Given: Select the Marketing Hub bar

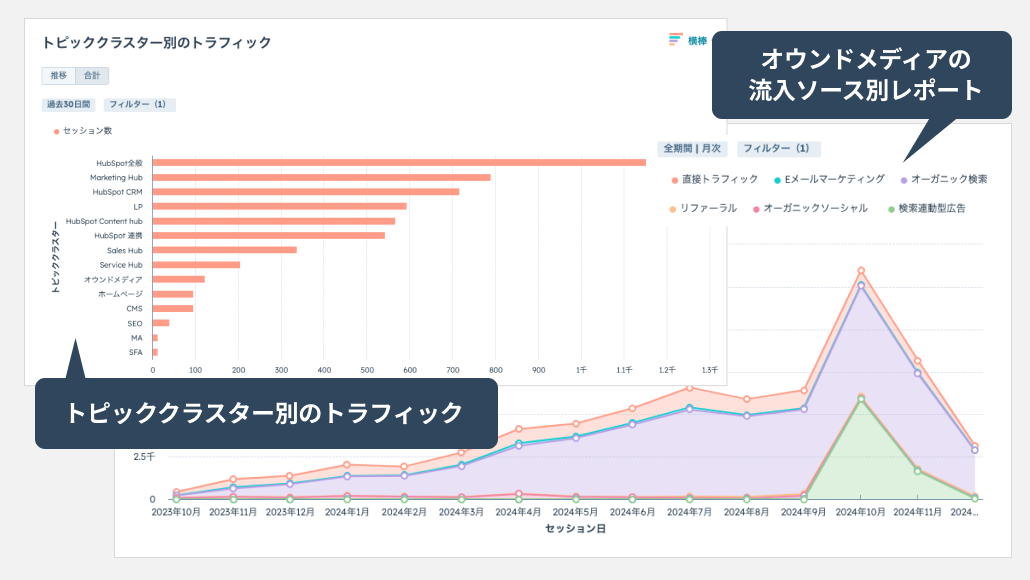Looking at the screenshot, I should [322, 177].
